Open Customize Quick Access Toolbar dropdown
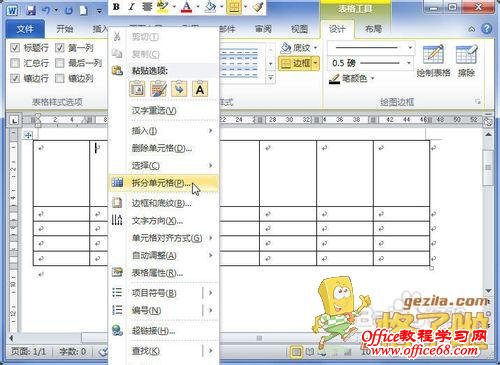Screen dimensions: 500x365 click(x=99, y=11)
